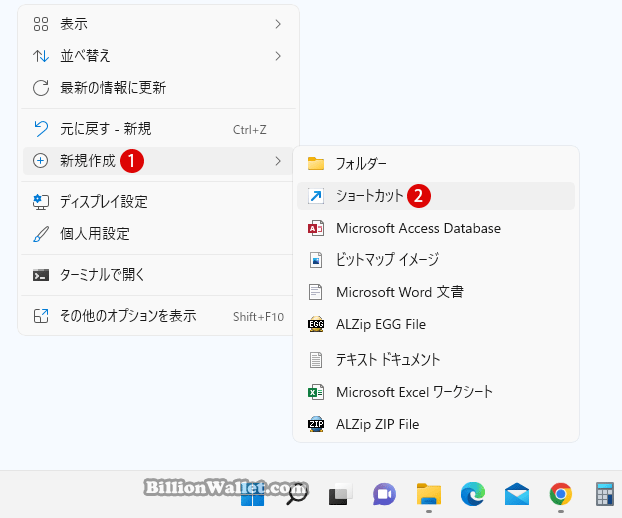Select Microsoft Access Database in submenu

pyautogui.click(x=436, y=228)
